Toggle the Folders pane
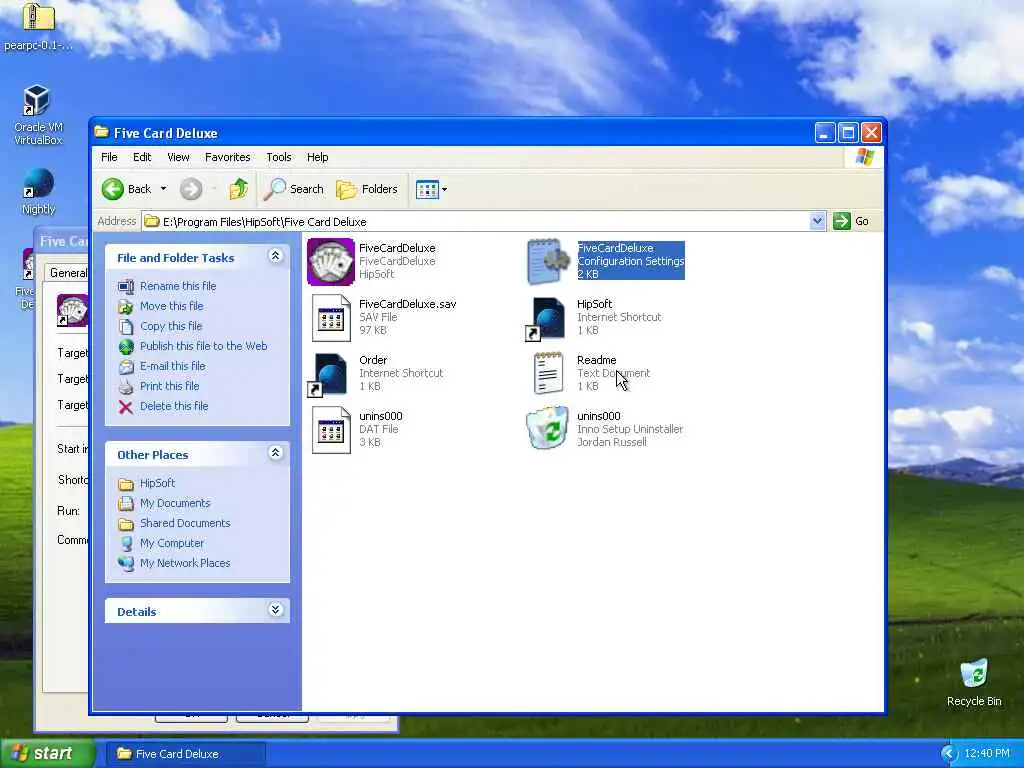The width and height of the screenshot is (1024, 768). (366, 189)
